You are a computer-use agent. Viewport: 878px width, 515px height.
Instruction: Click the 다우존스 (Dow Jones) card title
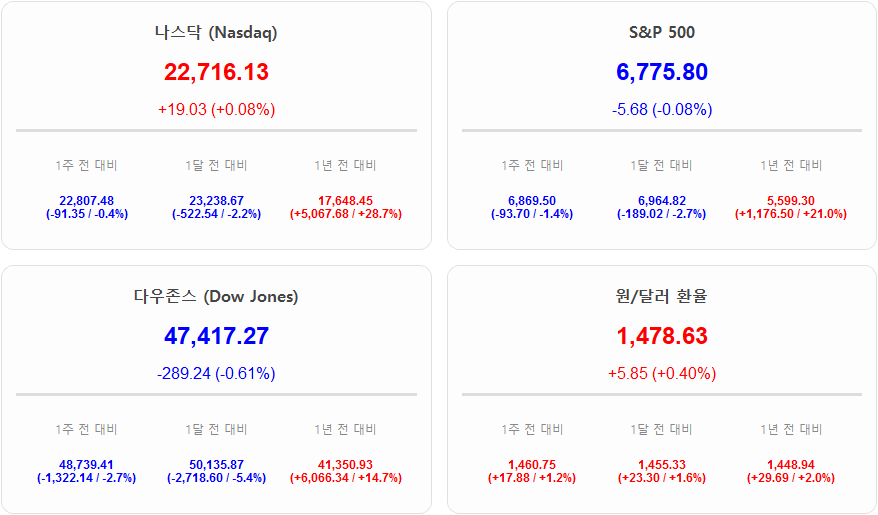[x=216, y=296]
